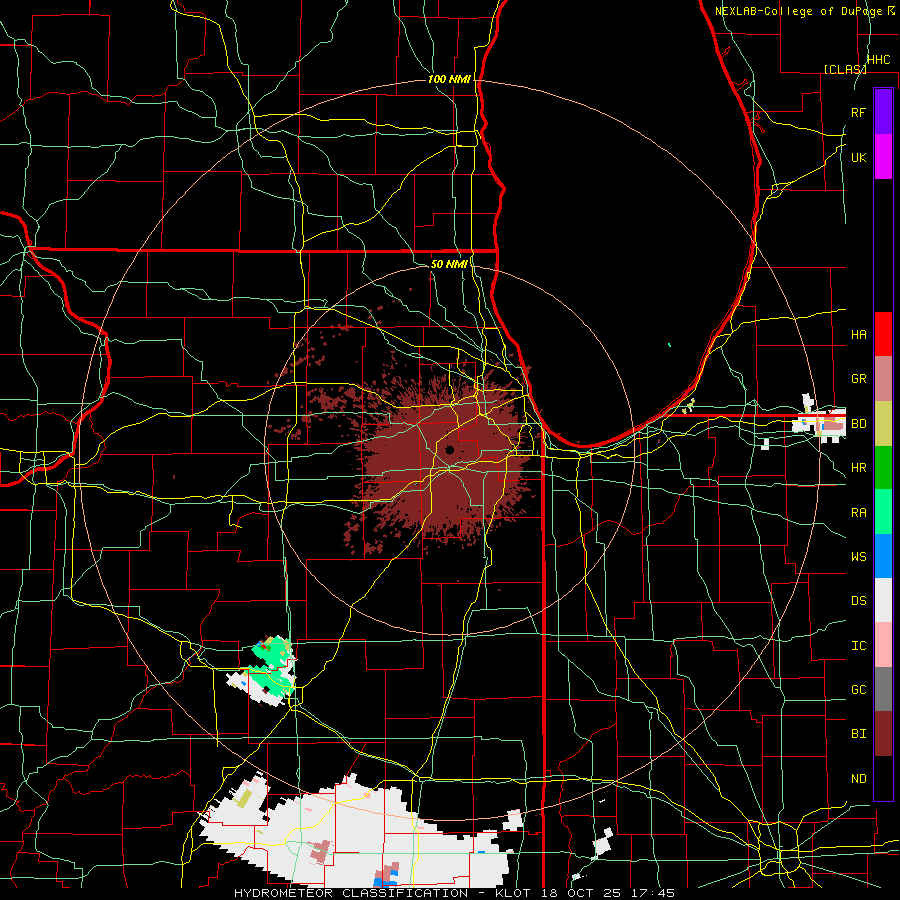900x900 pixels.
Task: Click the DS legend label
Action: (x=858, y=601)
